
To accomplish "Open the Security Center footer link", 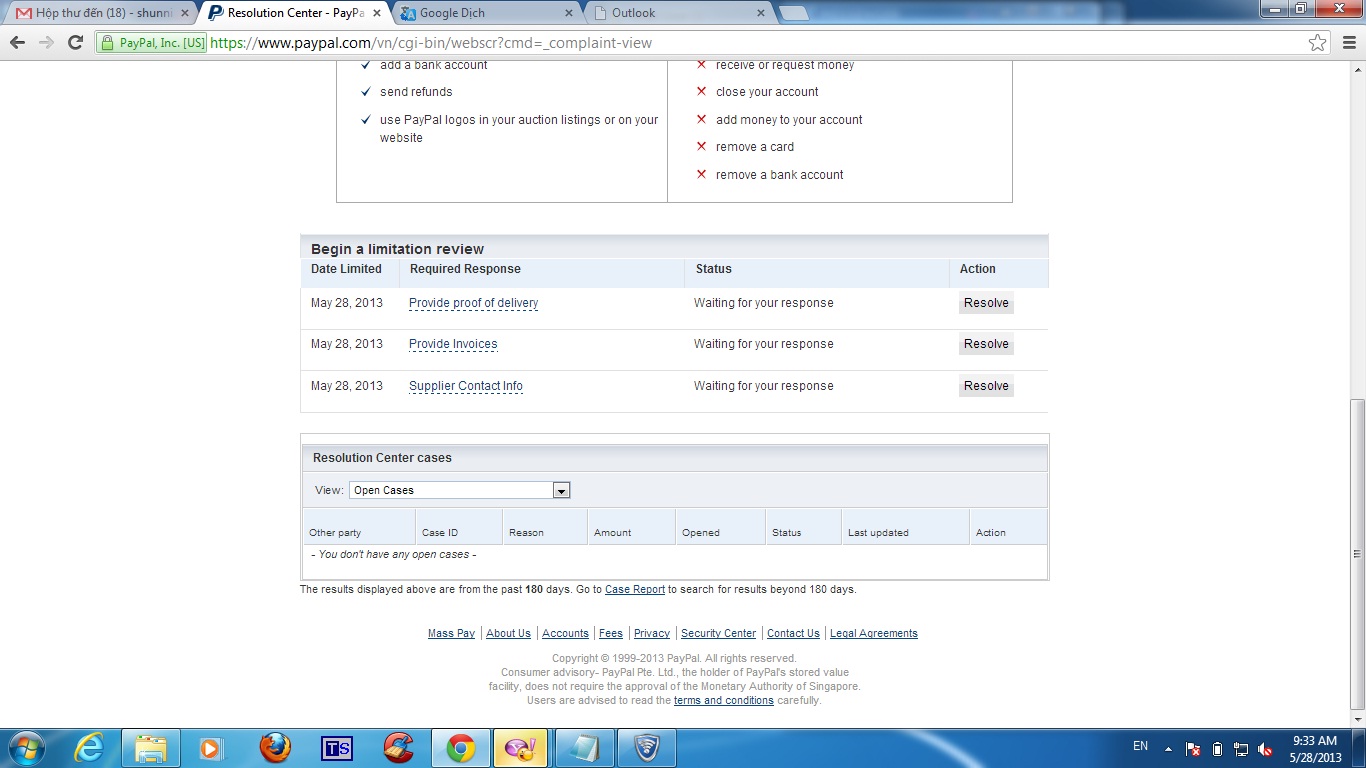I will click(x=718, y=633).
